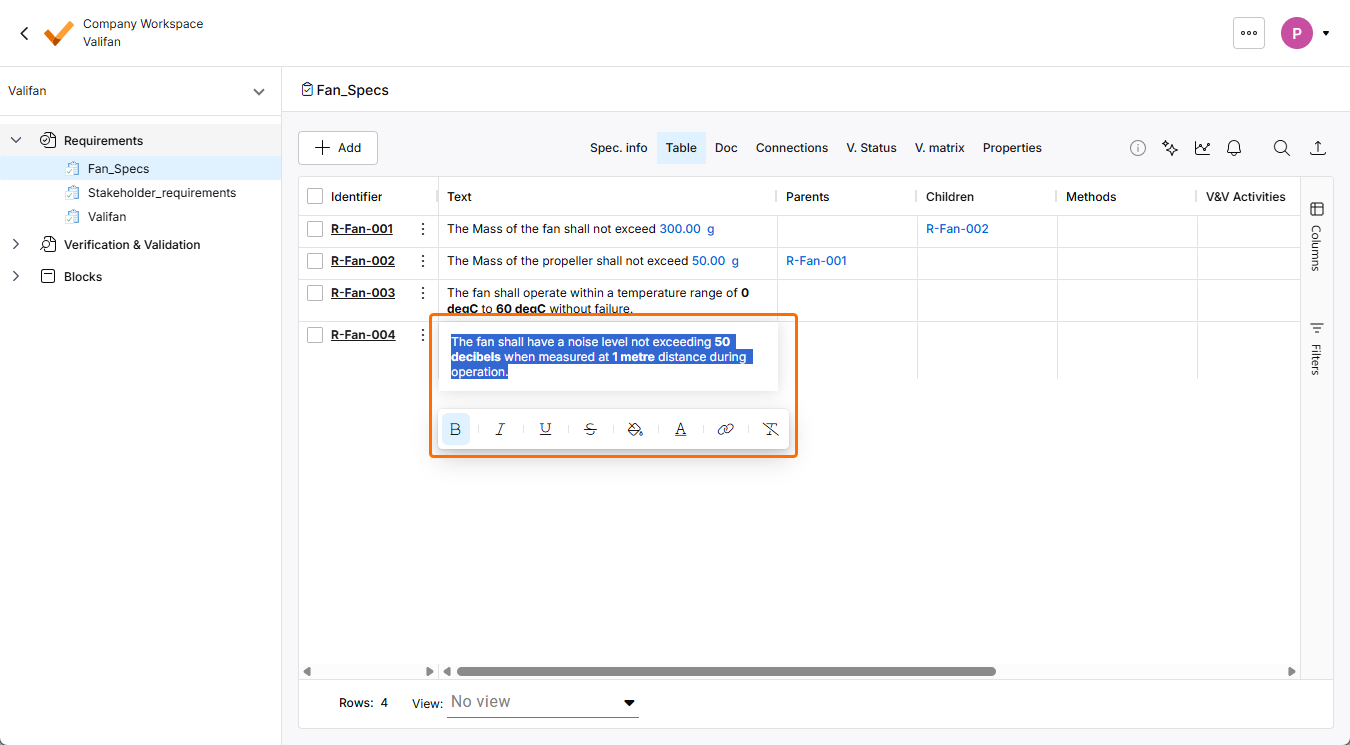Insert a link on selected text

[726, 429]
